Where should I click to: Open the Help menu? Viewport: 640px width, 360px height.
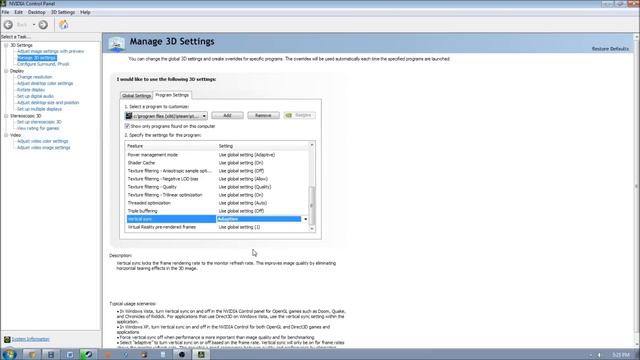coord(85,12)
